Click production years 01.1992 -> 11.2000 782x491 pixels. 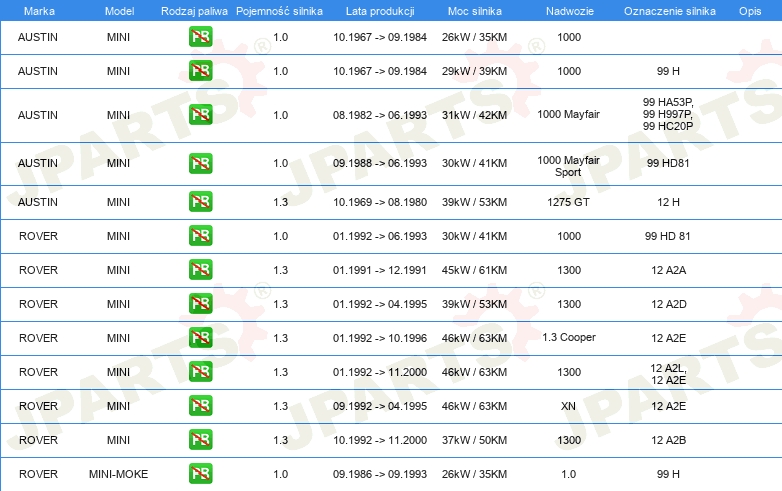(x=380, y=372)
